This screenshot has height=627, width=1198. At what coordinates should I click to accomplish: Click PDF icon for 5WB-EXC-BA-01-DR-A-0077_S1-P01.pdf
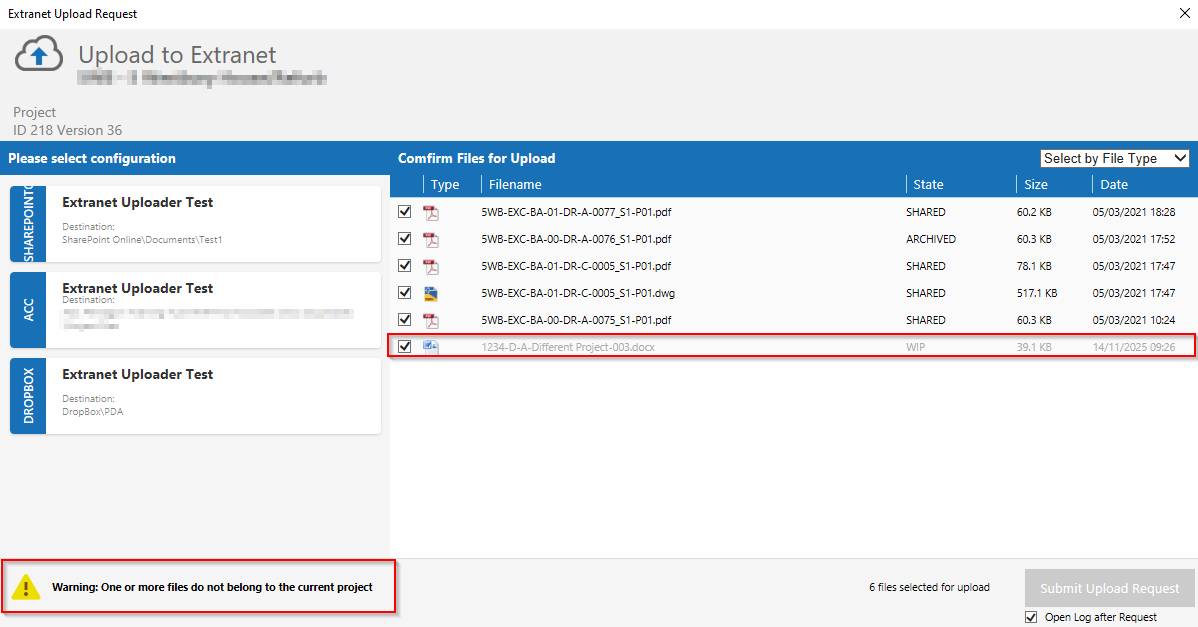coord(431,212)
